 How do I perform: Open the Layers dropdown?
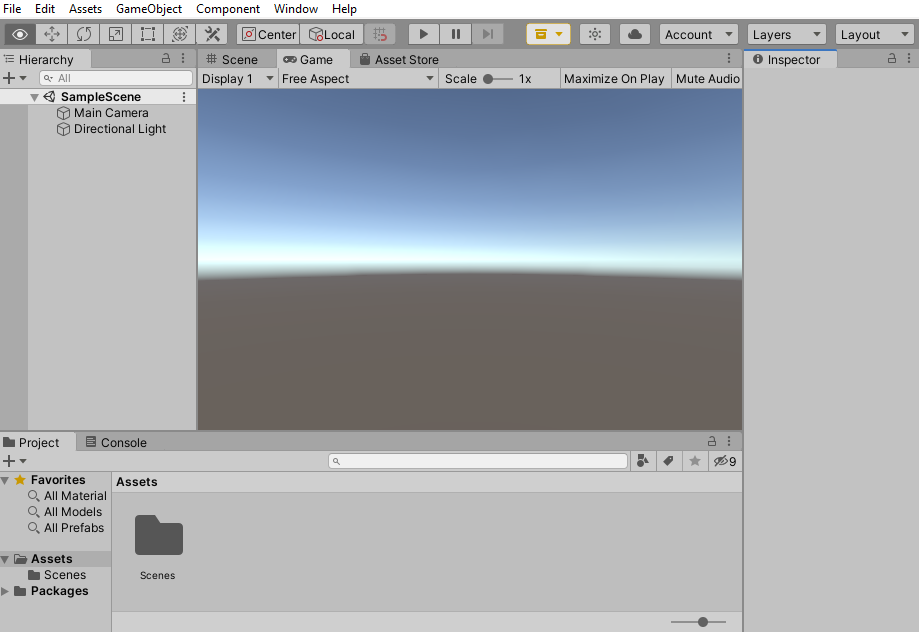(787, 35)
